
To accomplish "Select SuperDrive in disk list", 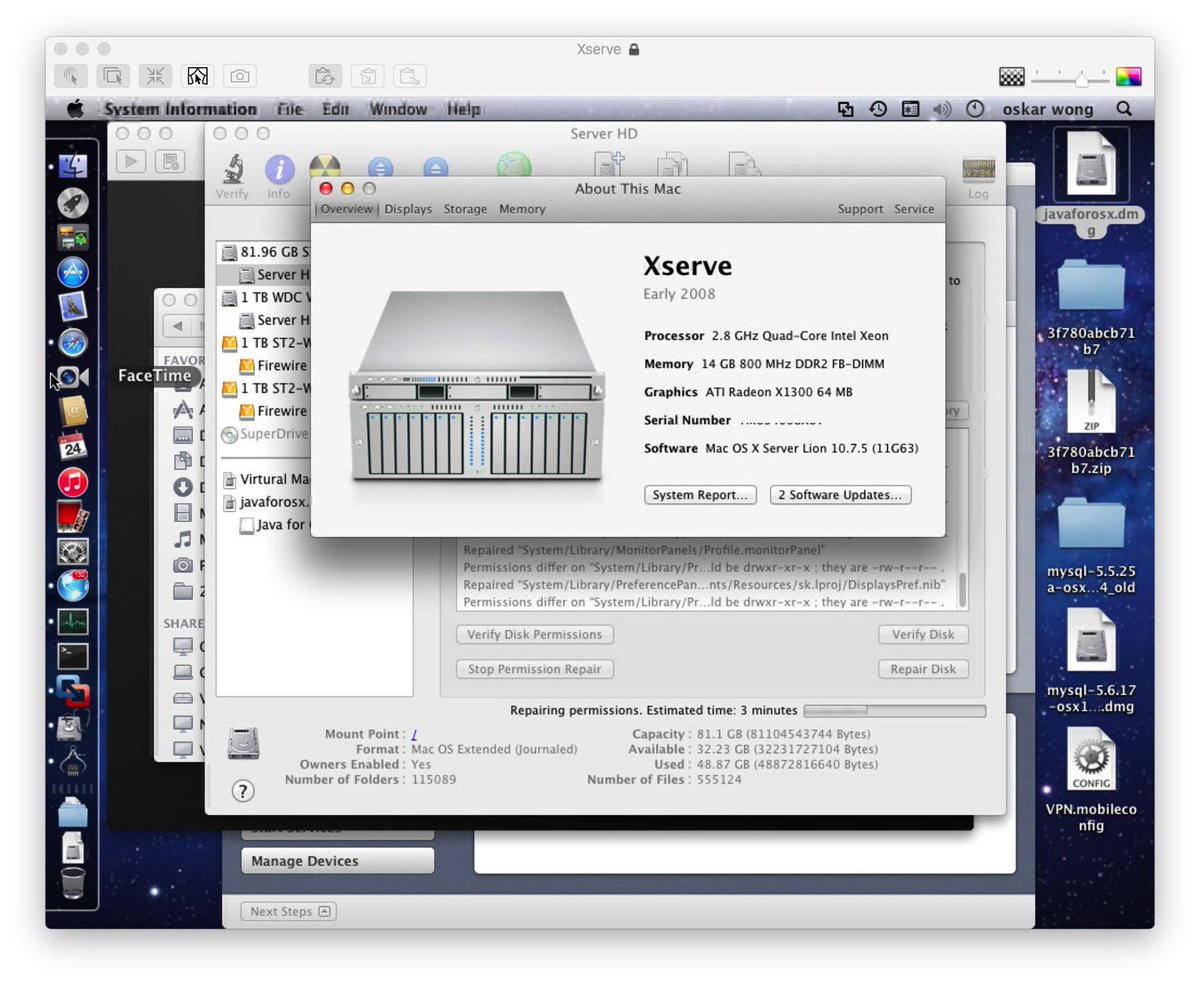I will click(265, 434).
